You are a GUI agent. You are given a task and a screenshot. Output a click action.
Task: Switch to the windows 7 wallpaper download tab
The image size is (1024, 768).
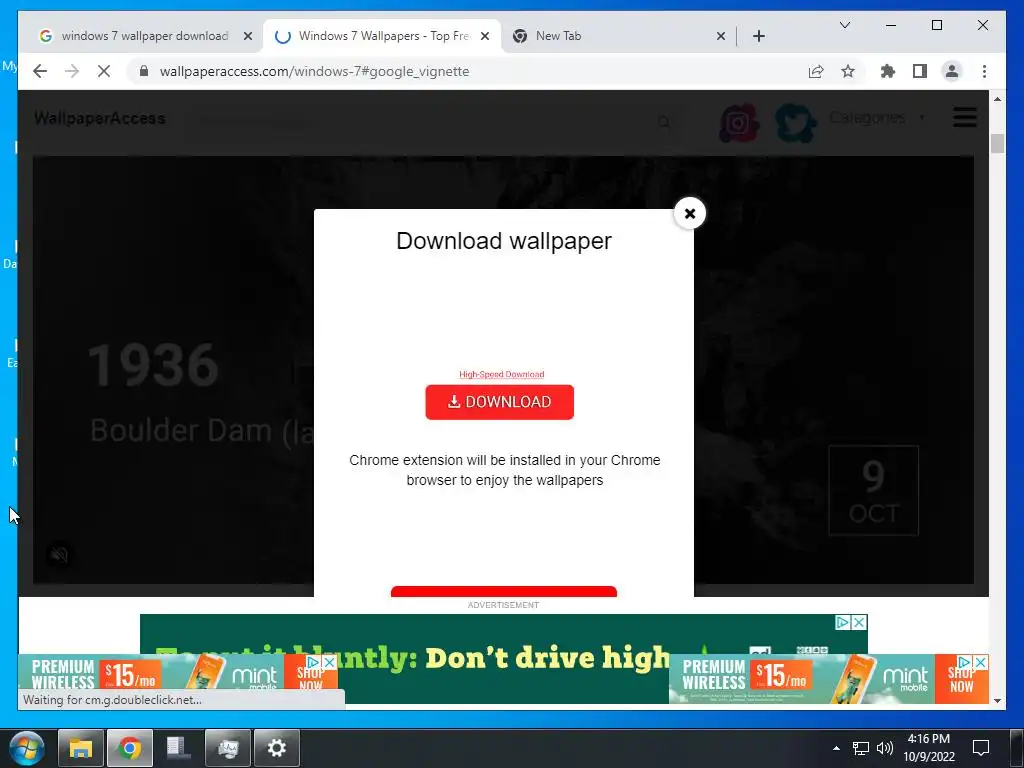(144, 36)
